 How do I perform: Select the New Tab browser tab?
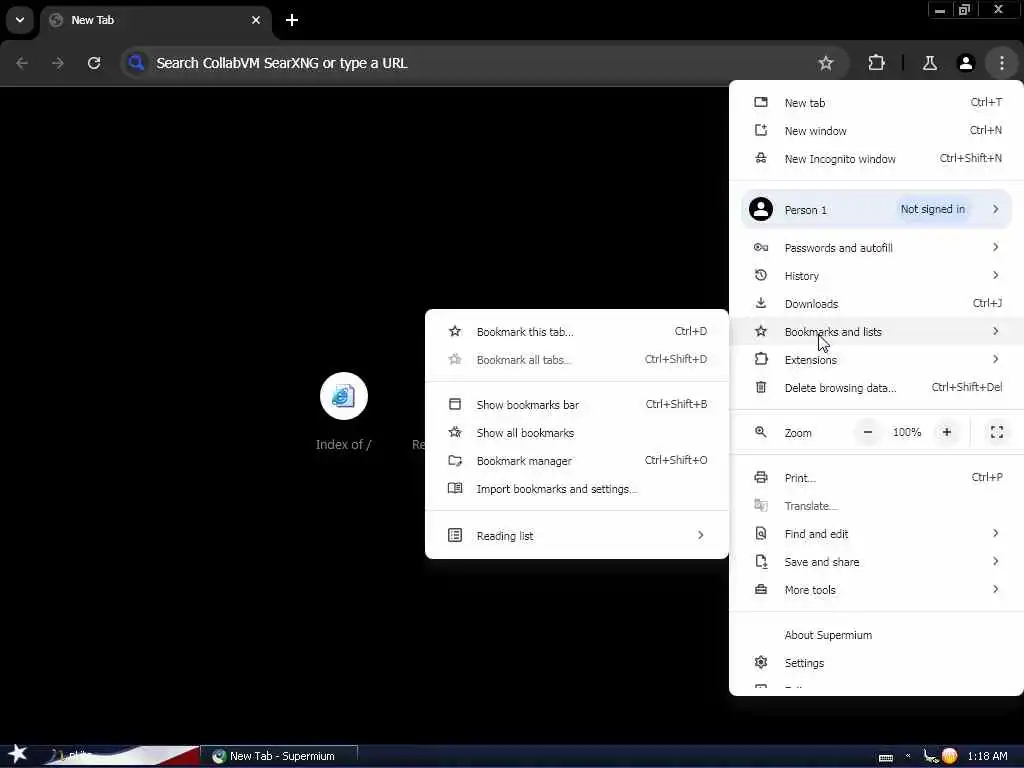pyautogui.click(x=155, y=20)
